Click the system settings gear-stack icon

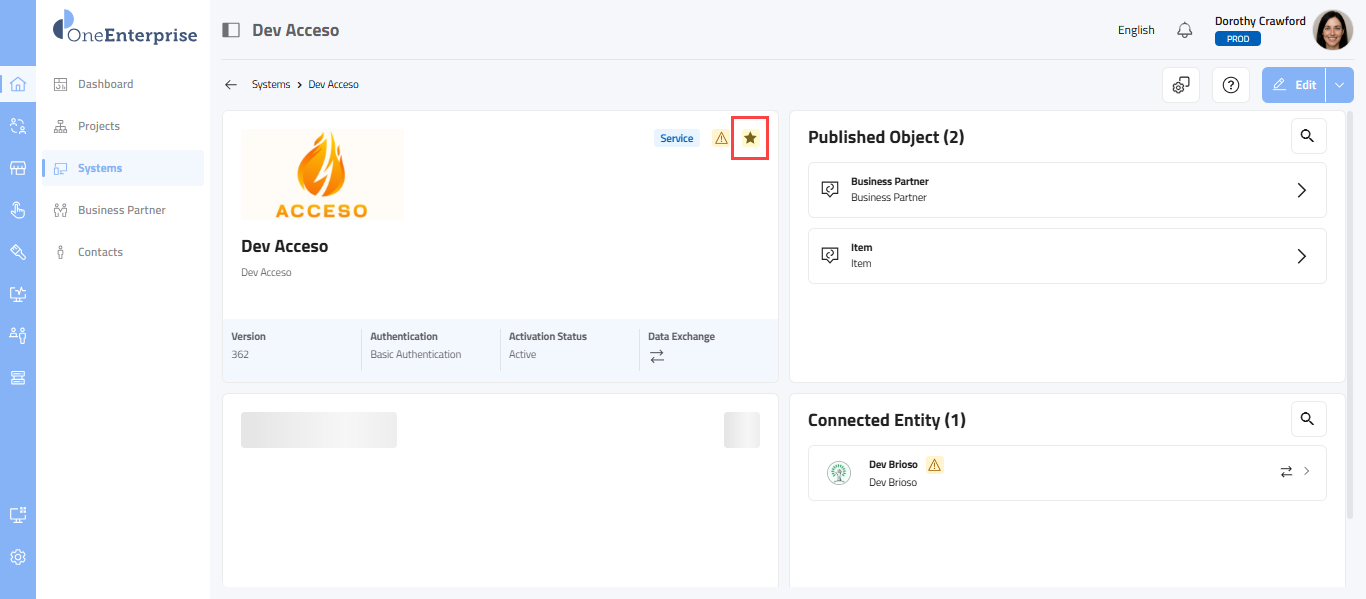pos(1181,85)
